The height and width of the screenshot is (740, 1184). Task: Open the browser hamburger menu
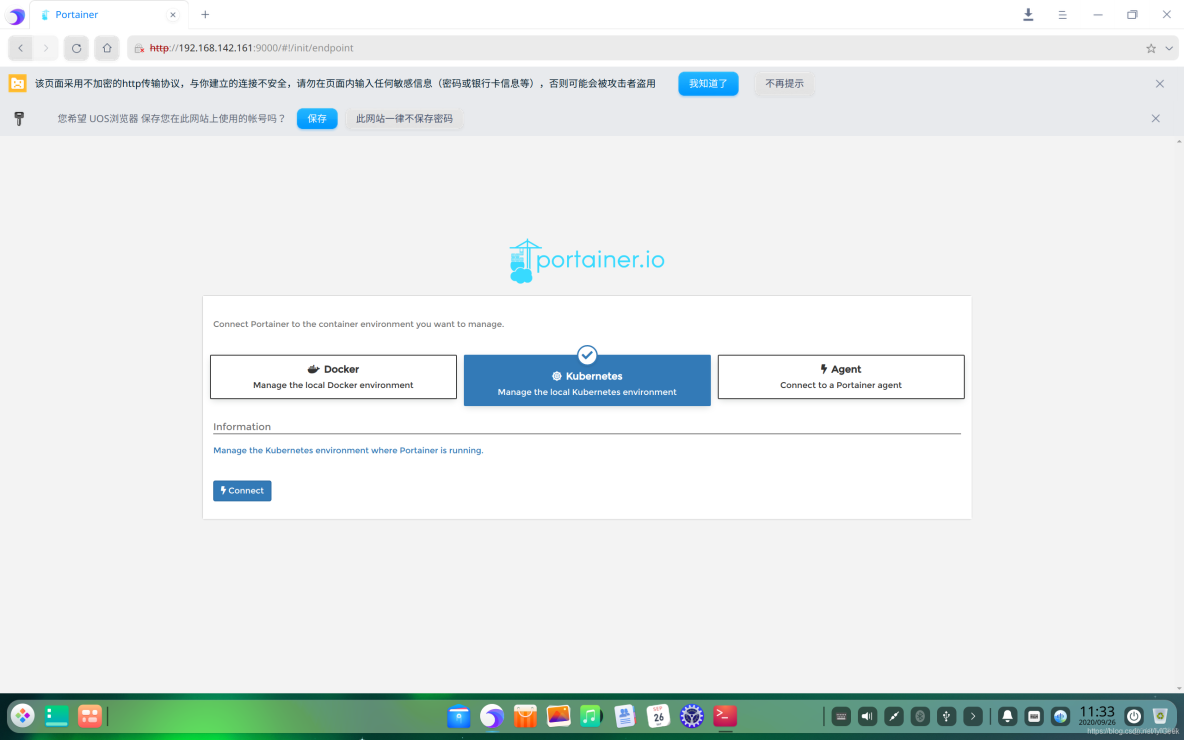click(x=1062, y=14)
